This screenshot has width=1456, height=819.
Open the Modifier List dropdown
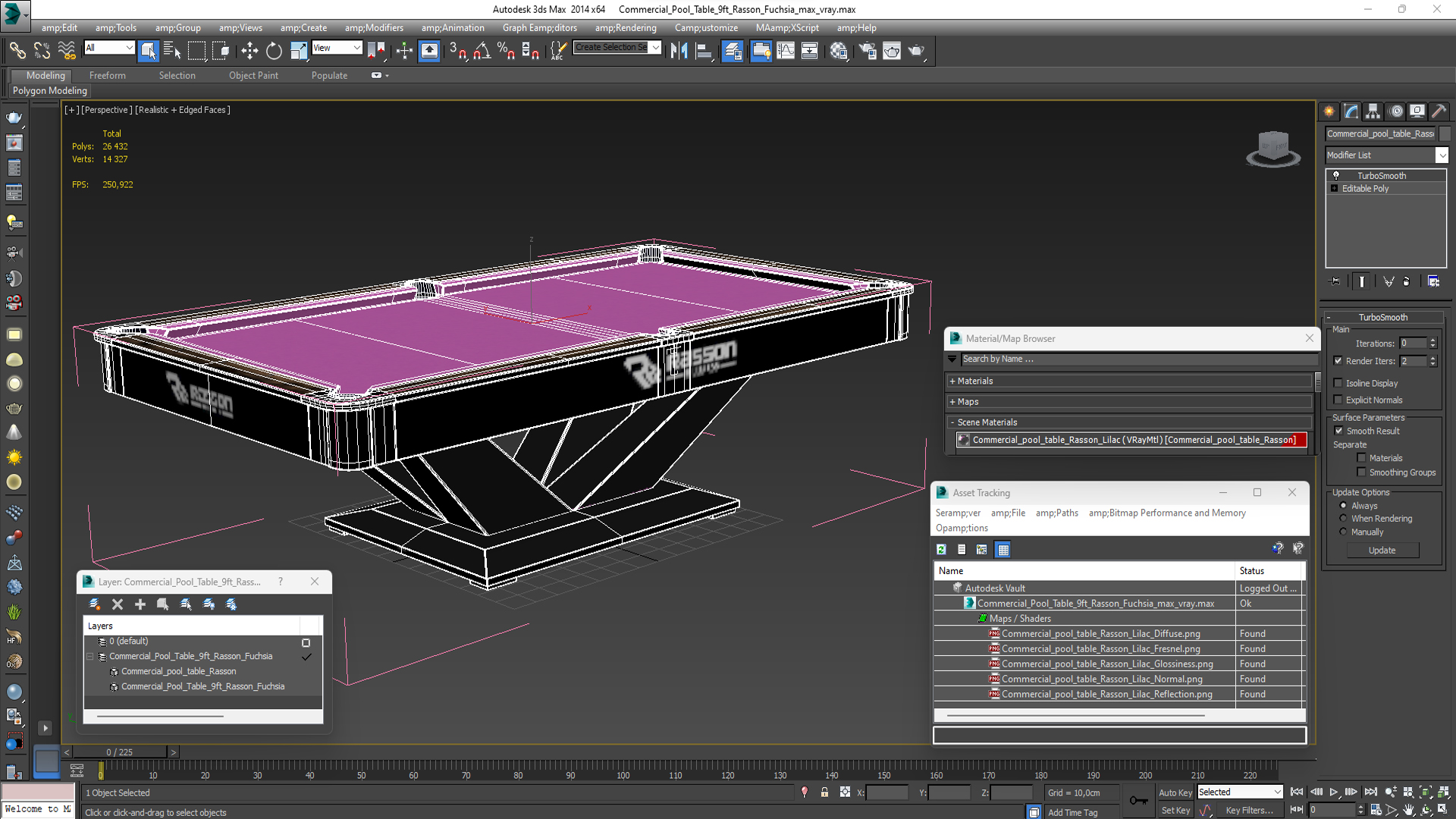[1387, 155]
